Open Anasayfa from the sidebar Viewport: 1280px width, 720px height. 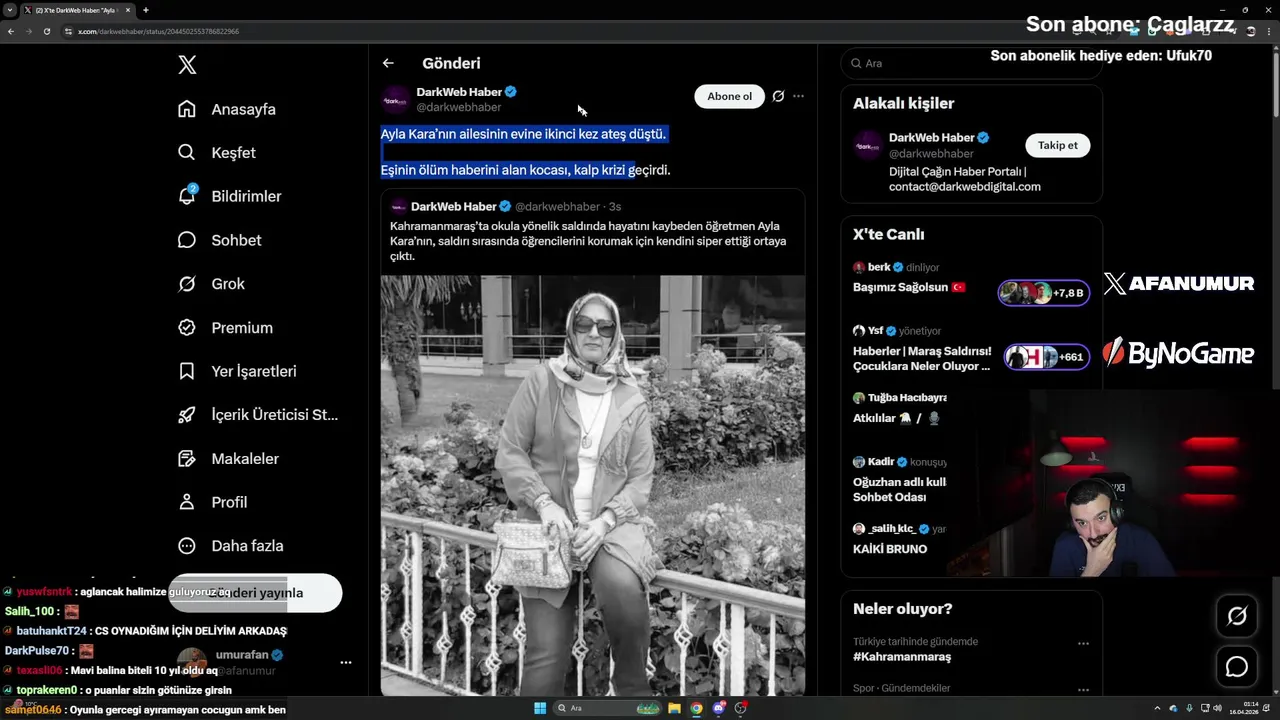click(227, 109)
